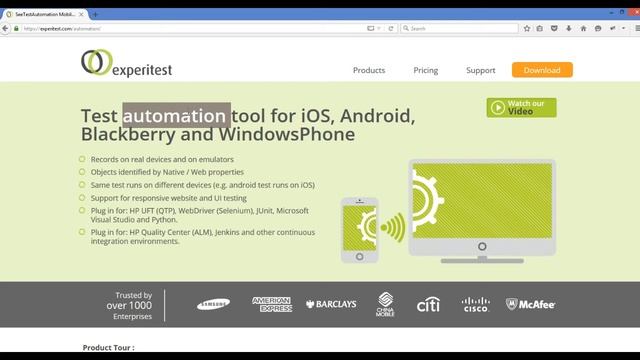Click the Pocket icon in the toolbar
The height and width of the screenshot is (360, 640).
point(554,29)
